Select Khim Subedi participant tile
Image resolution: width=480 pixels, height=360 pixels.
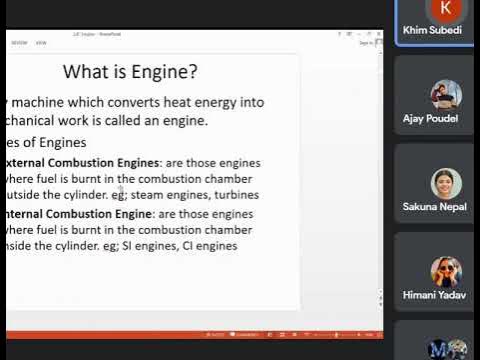click(434, 22)
